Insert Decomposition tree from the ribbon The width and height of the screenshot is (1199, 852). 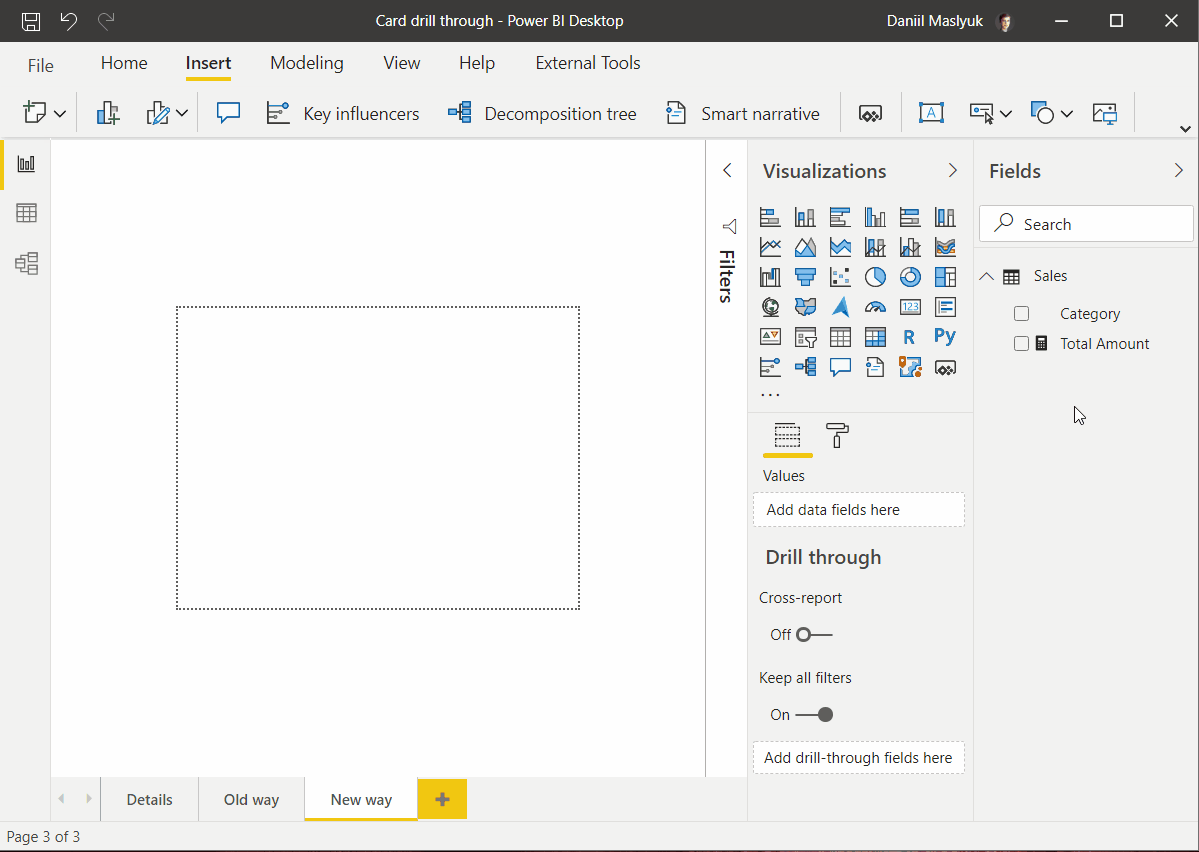coord(542,113)
